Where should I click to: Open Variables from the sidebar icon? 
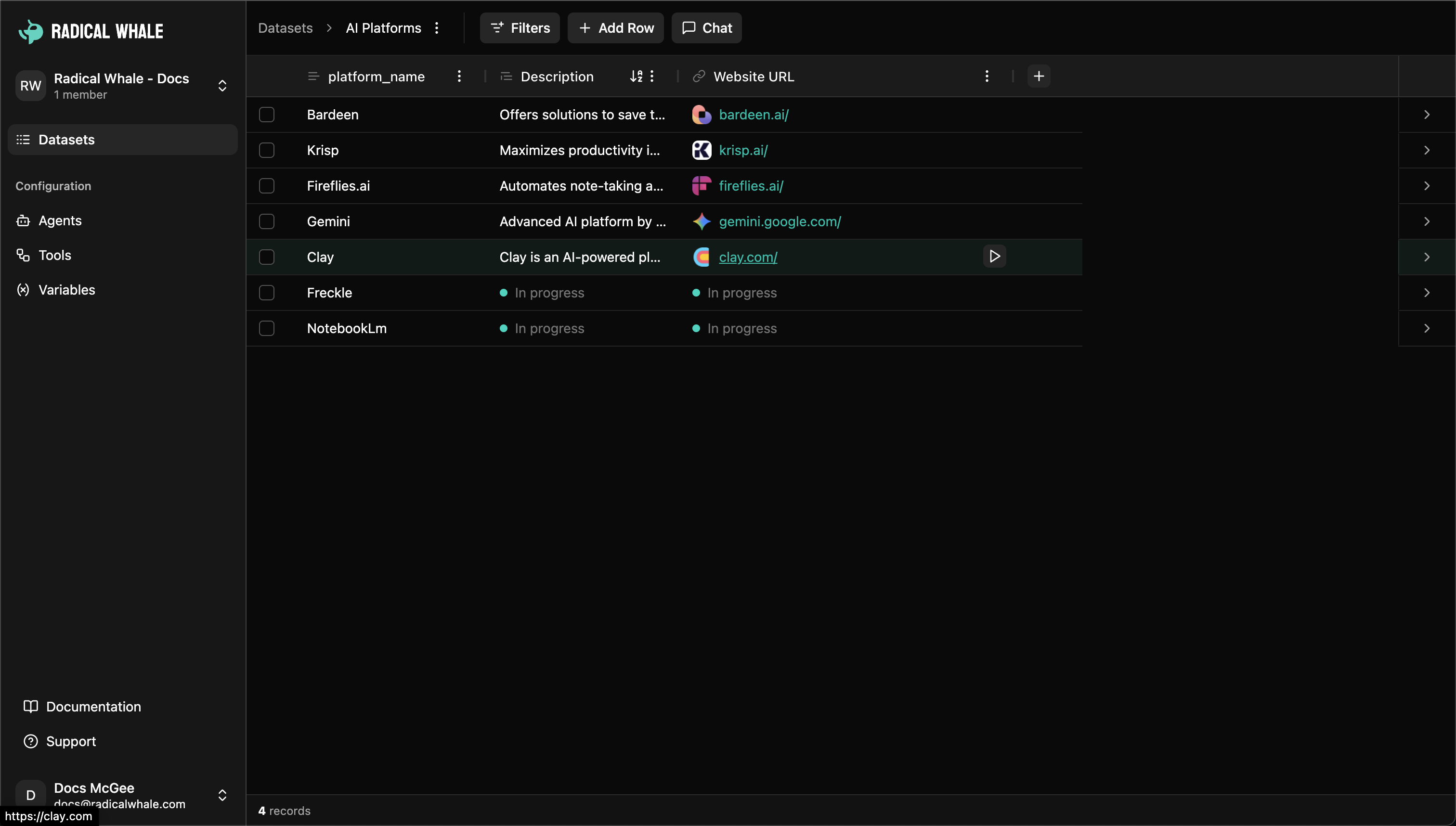[23, 290]
